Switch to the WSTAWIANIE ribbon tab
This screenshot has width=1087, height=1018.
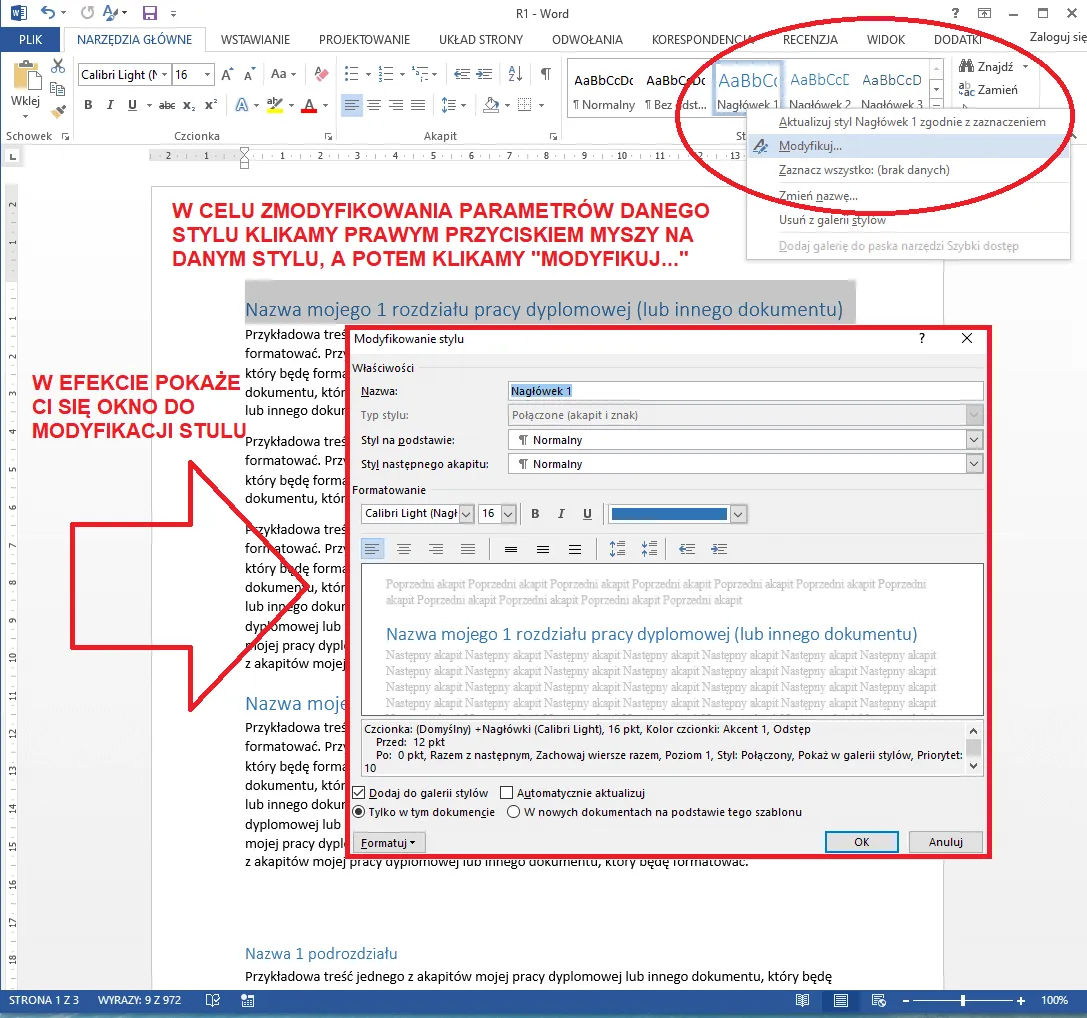coord(255,40)
